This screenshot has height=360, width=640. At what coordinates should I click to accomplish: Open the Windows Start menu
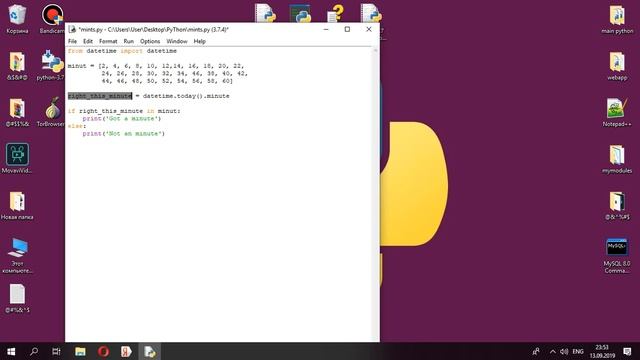(x=11, y=351)
